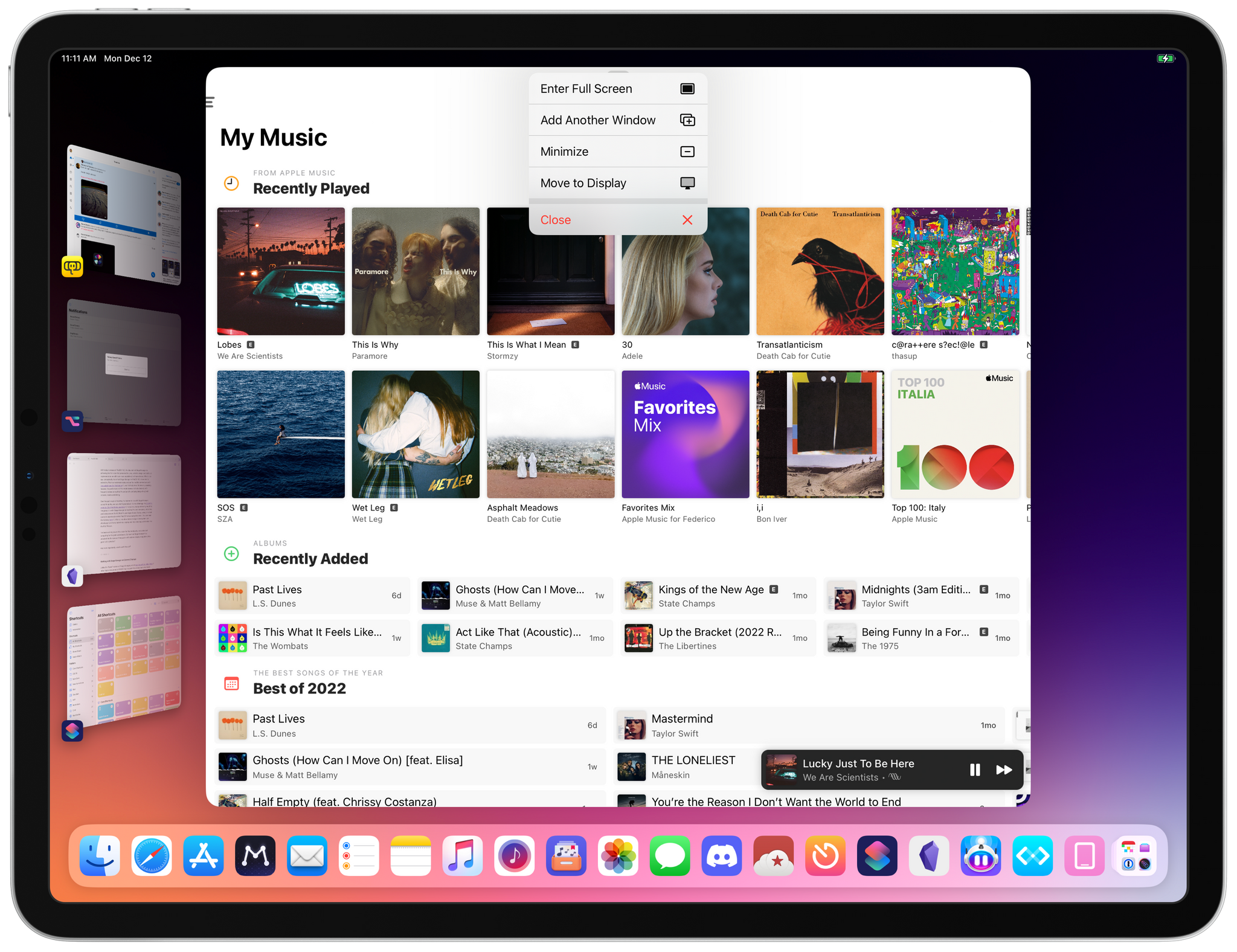The image size is (1237, 952).
Task: Open Finder from the dock
Action: [x=100, y=855]
